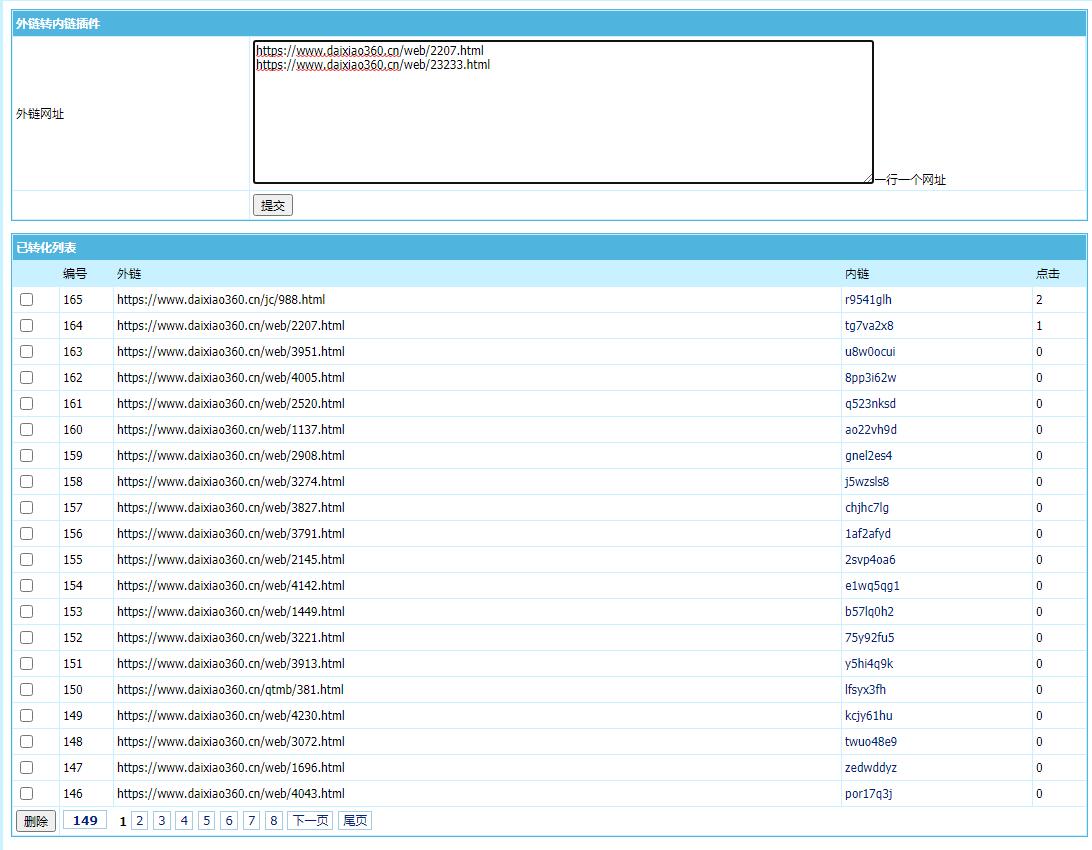Click the 删除 delete button
Screen dimensions: 1092x850
(35, 821)
